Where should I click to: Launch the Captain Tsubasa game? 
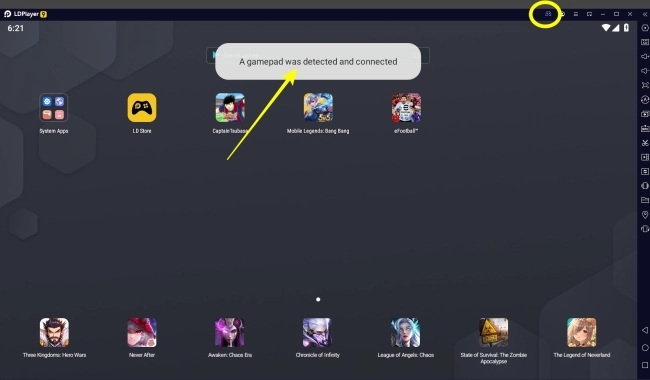click(230, 108)
